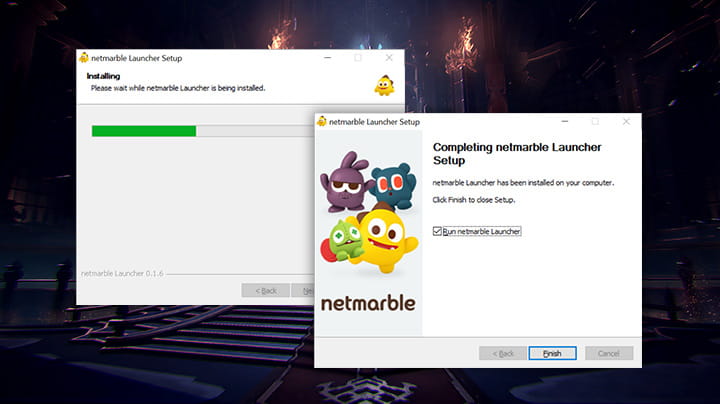Close the Installing setup window
The image size is (720, 404).
tap(387, 58)
